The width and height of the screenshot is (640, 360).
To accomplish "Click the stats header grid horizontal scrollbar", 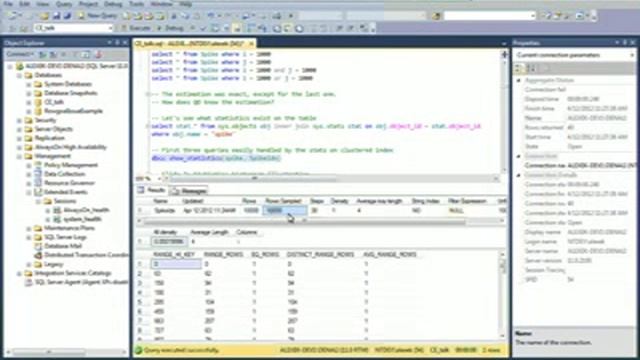I will pyautogui.click(x=304, y=221).
